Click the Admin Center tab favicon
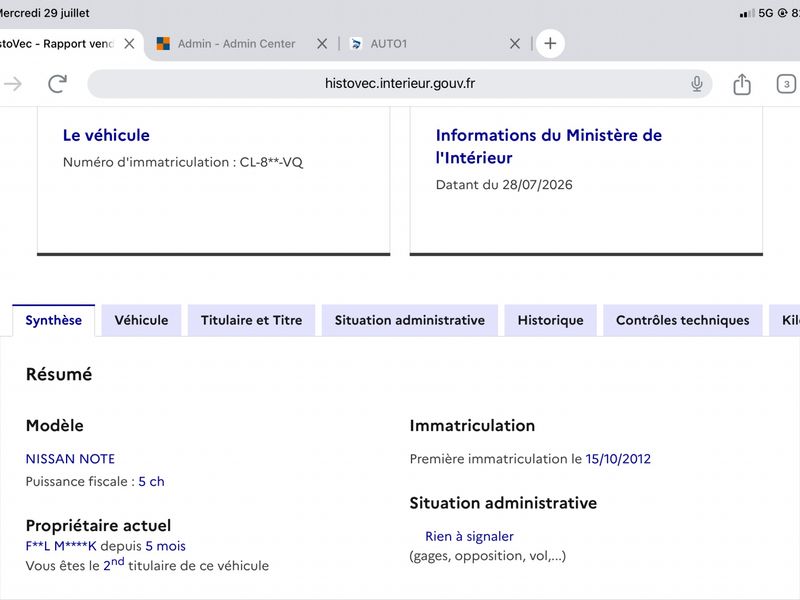 tap(163, 44)
